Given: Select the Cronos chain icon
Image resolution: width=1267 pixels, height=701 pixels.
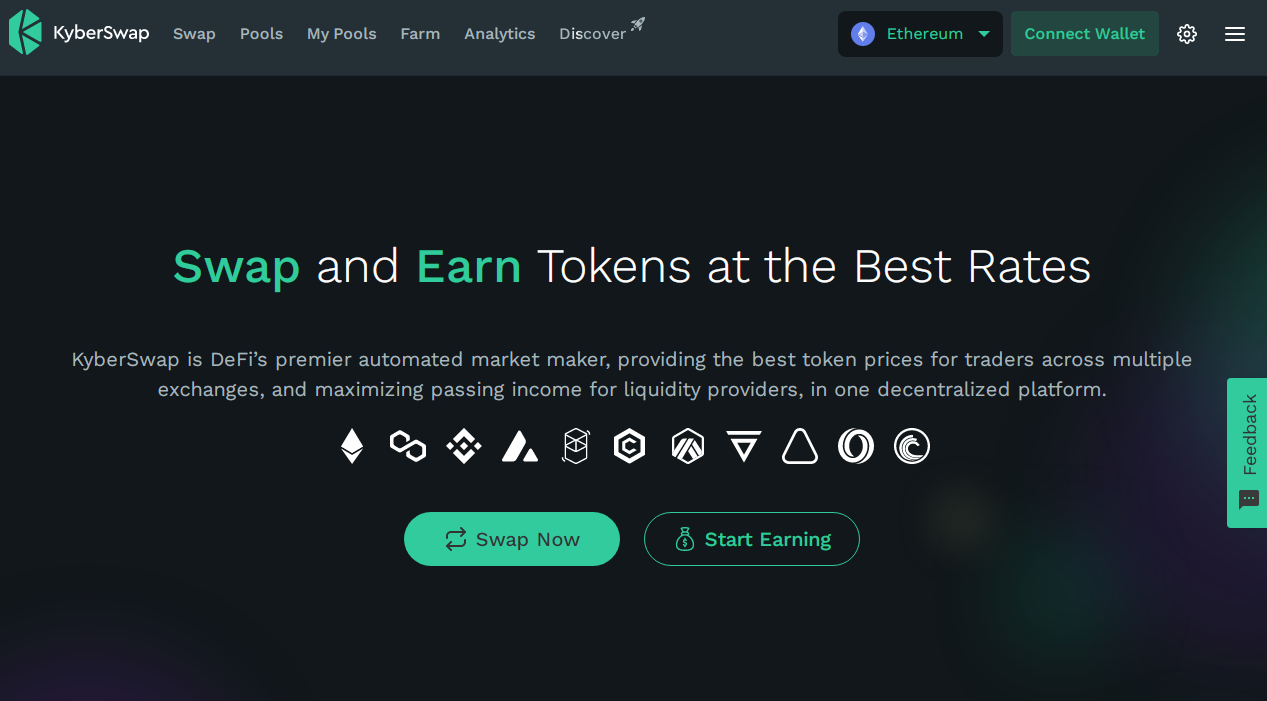Looking at the screenshot, I should click(x=629, y=446).
